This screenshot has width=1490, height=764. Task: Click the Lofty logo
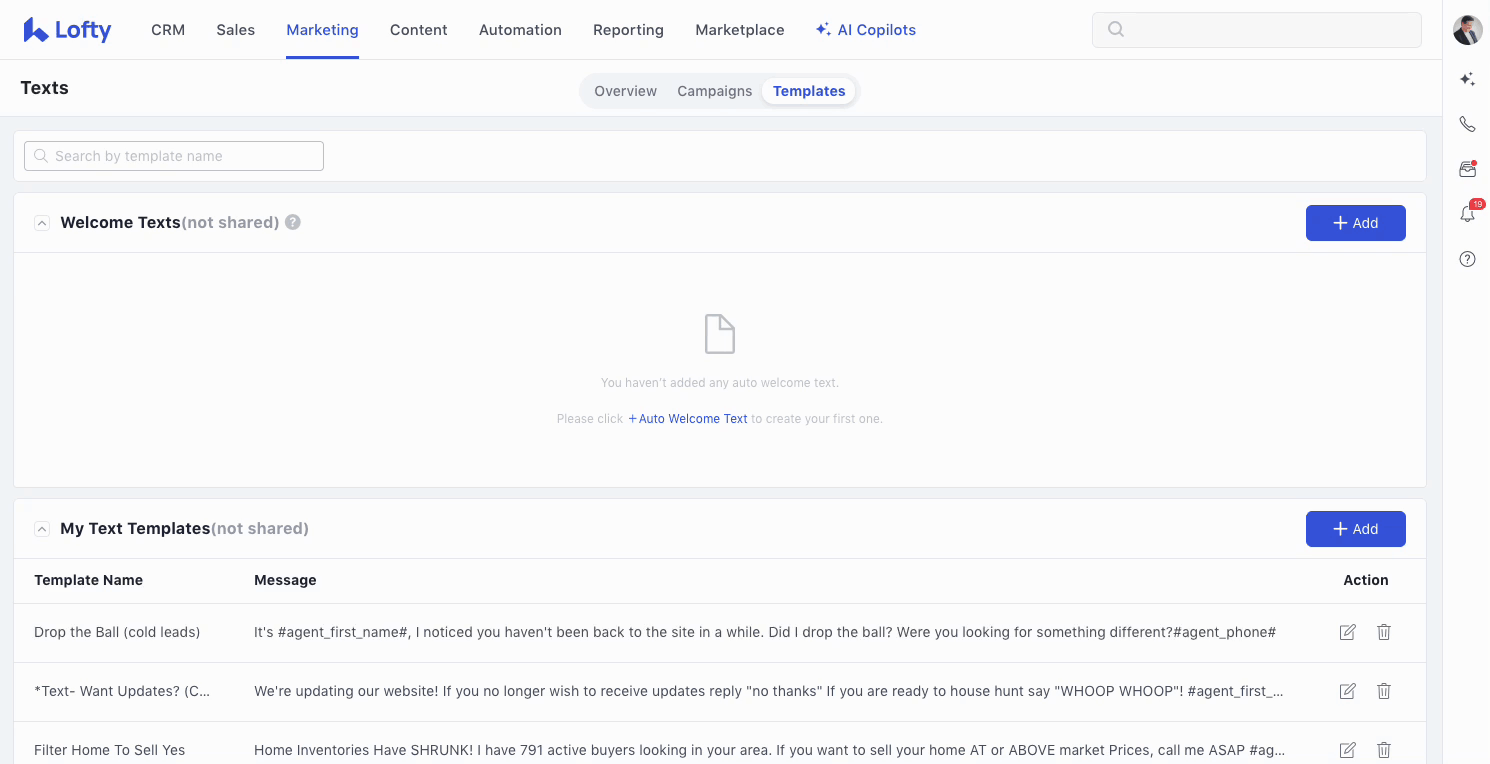[67, 30]
